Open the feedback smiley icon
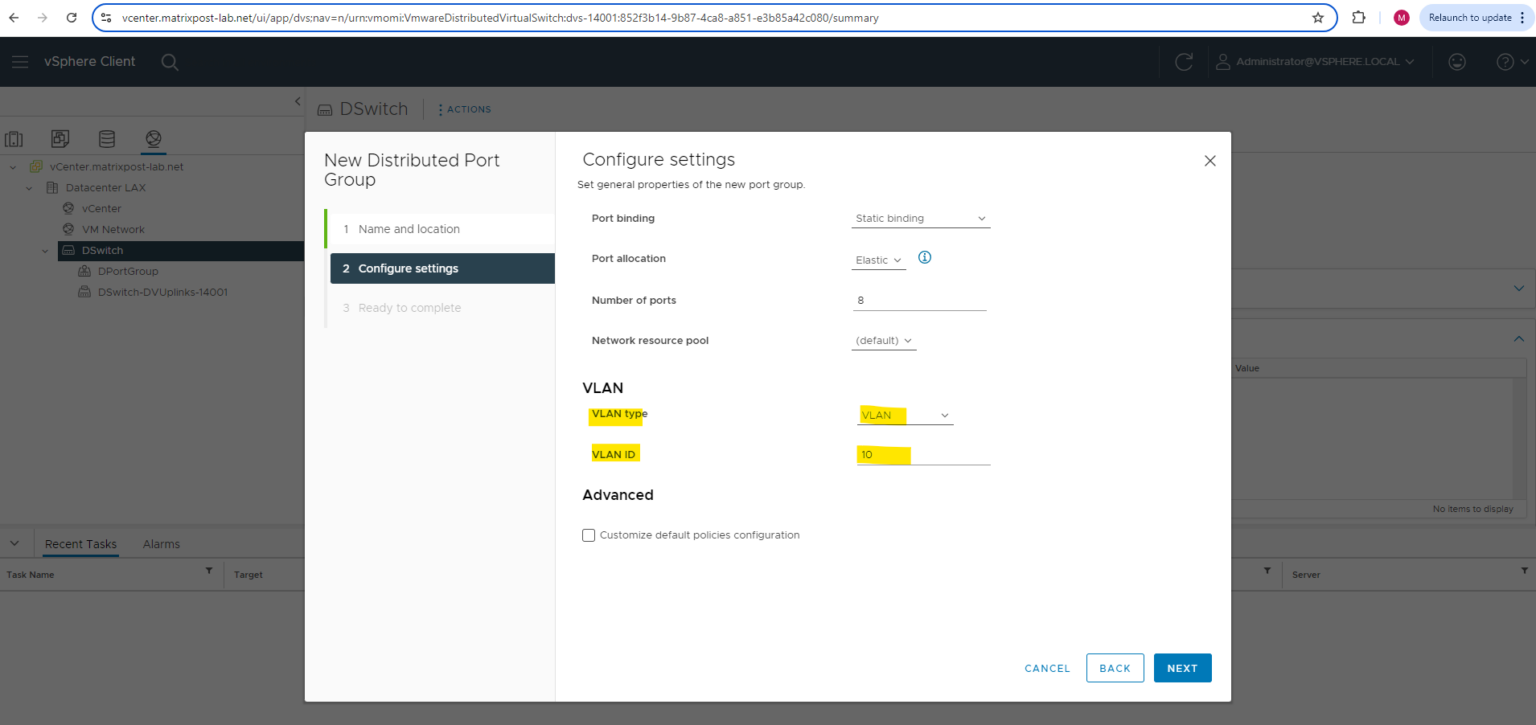This screenshot has width=1536, height=725. (x=1457, y=61)
